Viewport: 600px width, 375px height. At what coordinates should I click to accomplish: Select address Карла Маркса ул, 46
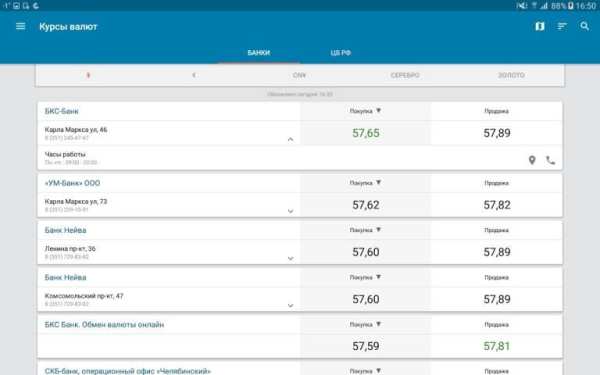pyautogui.click(x=76, y=129)
